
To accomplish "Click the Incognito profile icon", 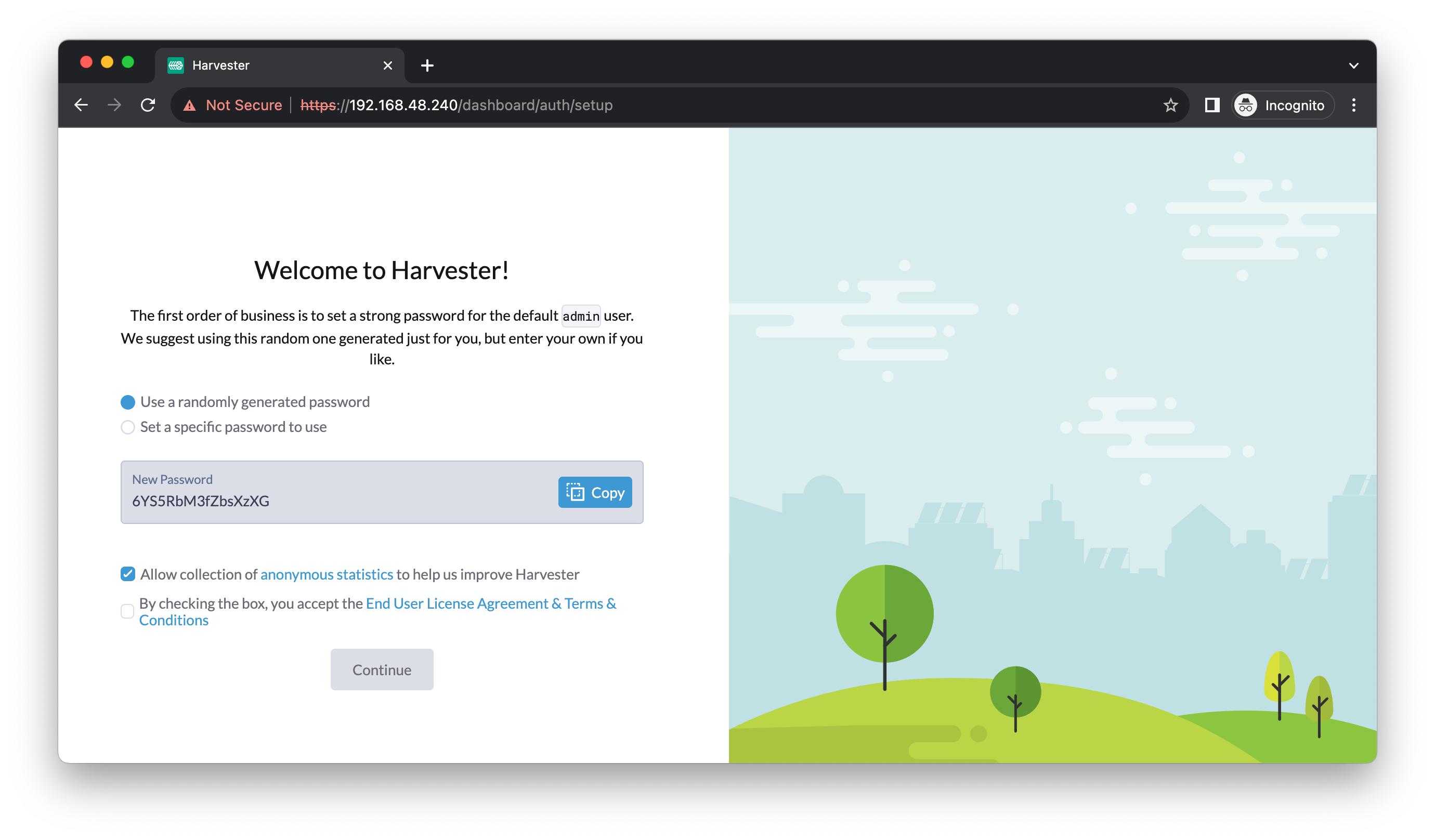I will (x=1245, y=104).
